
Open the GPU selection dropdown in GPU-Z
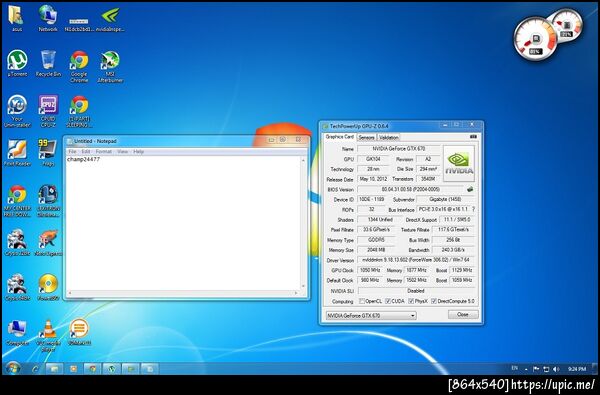click(x=371, y=315)
